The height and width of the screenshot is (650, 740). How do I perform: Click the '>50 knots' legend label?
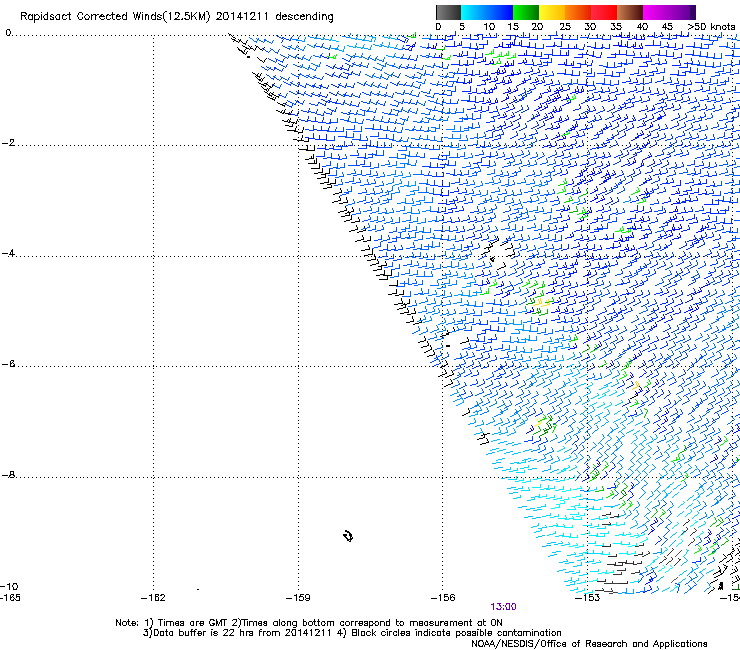click(x=711, y=27)
